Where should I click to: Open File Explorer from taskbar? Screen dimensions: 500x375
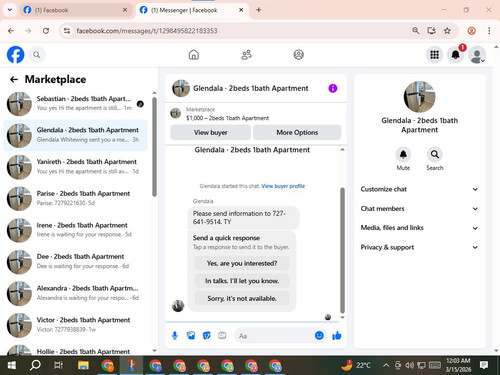coord(83,365)
